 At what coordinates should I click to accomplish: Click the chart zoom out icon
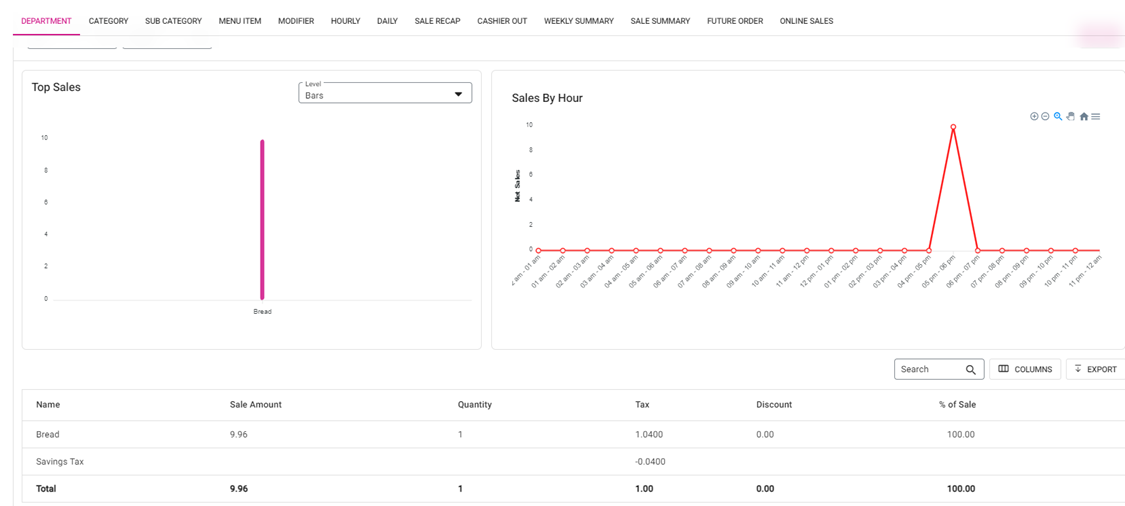1046,117
